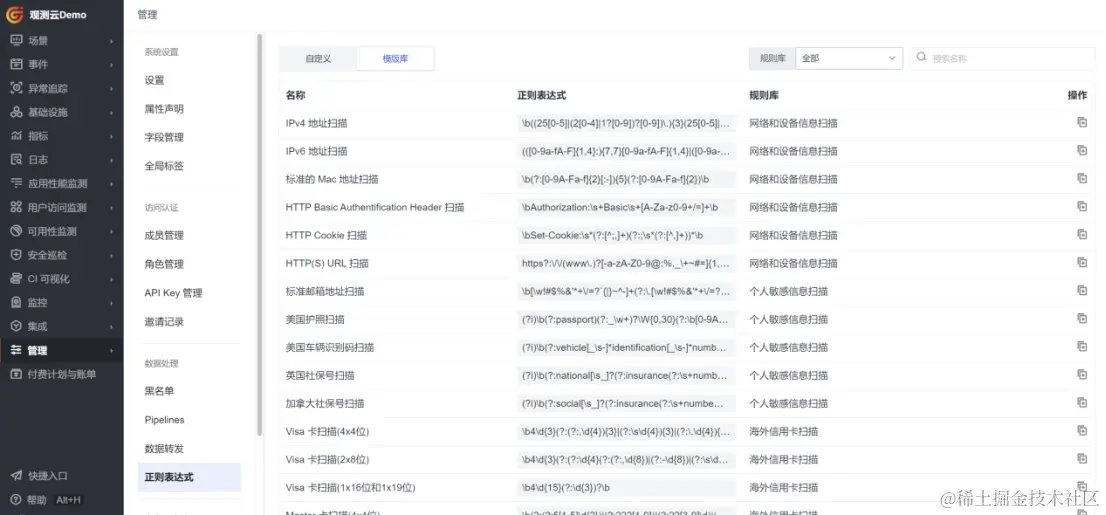
Task: Click the 指标 chart icon
Action: coord(17,135)
